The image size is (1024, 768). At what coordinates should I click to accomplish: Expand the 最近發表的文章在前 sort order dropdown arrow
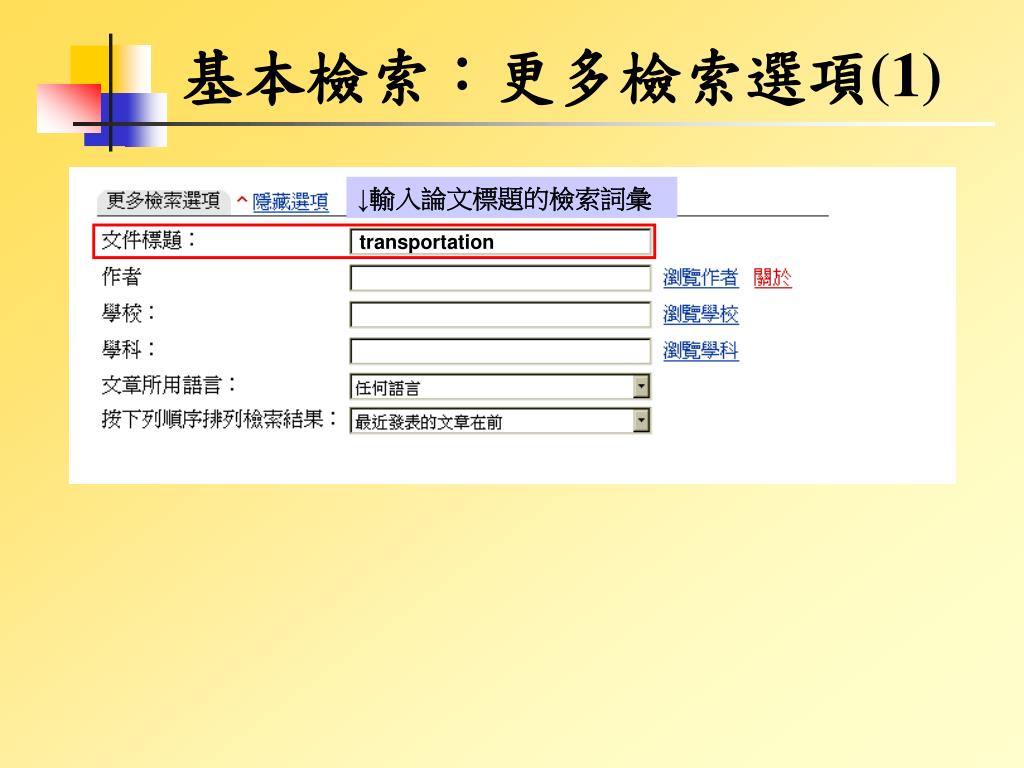click(641, 421)
